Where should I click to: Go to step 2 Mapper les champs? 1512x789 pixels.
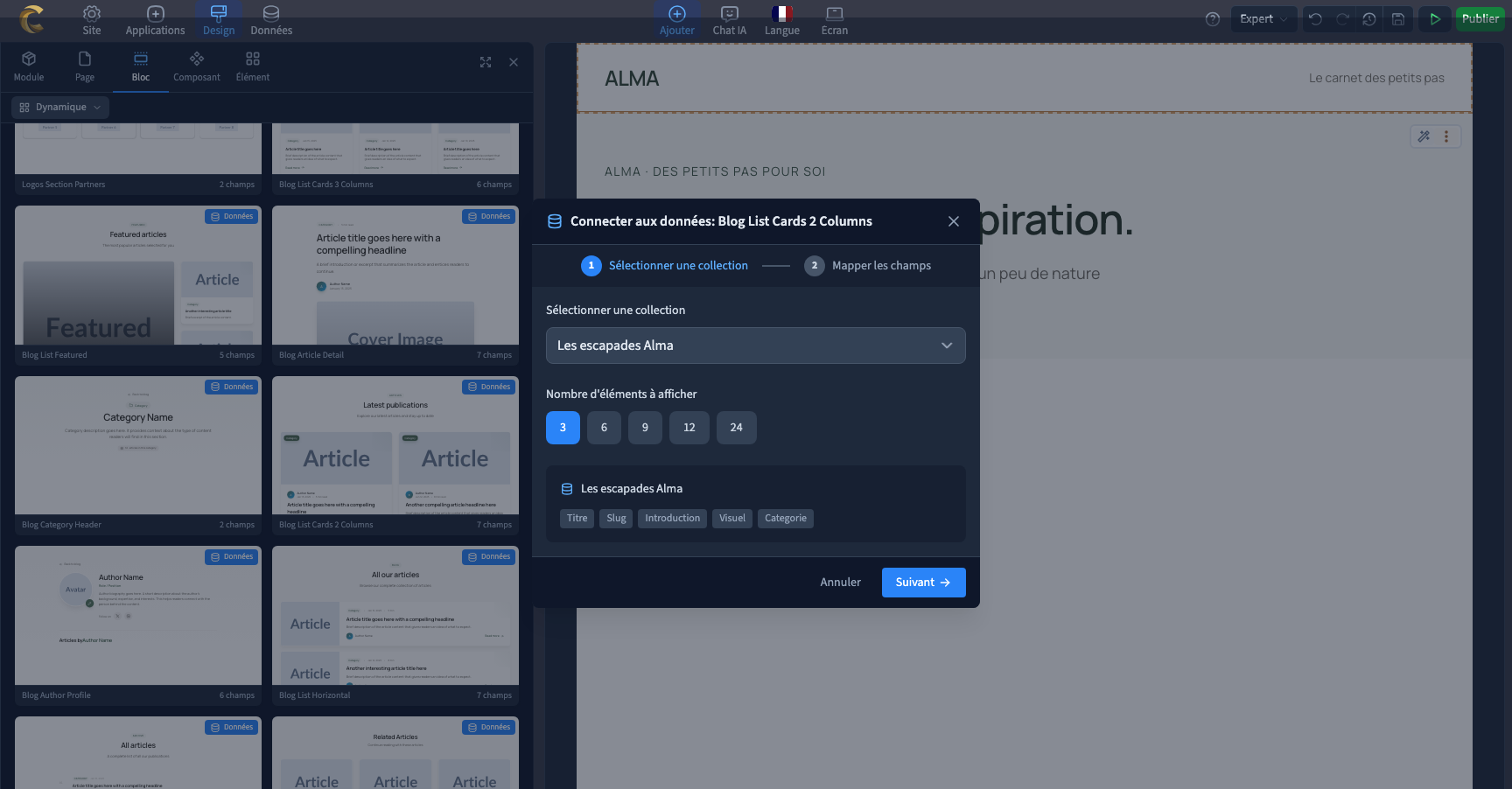(868, 266)
